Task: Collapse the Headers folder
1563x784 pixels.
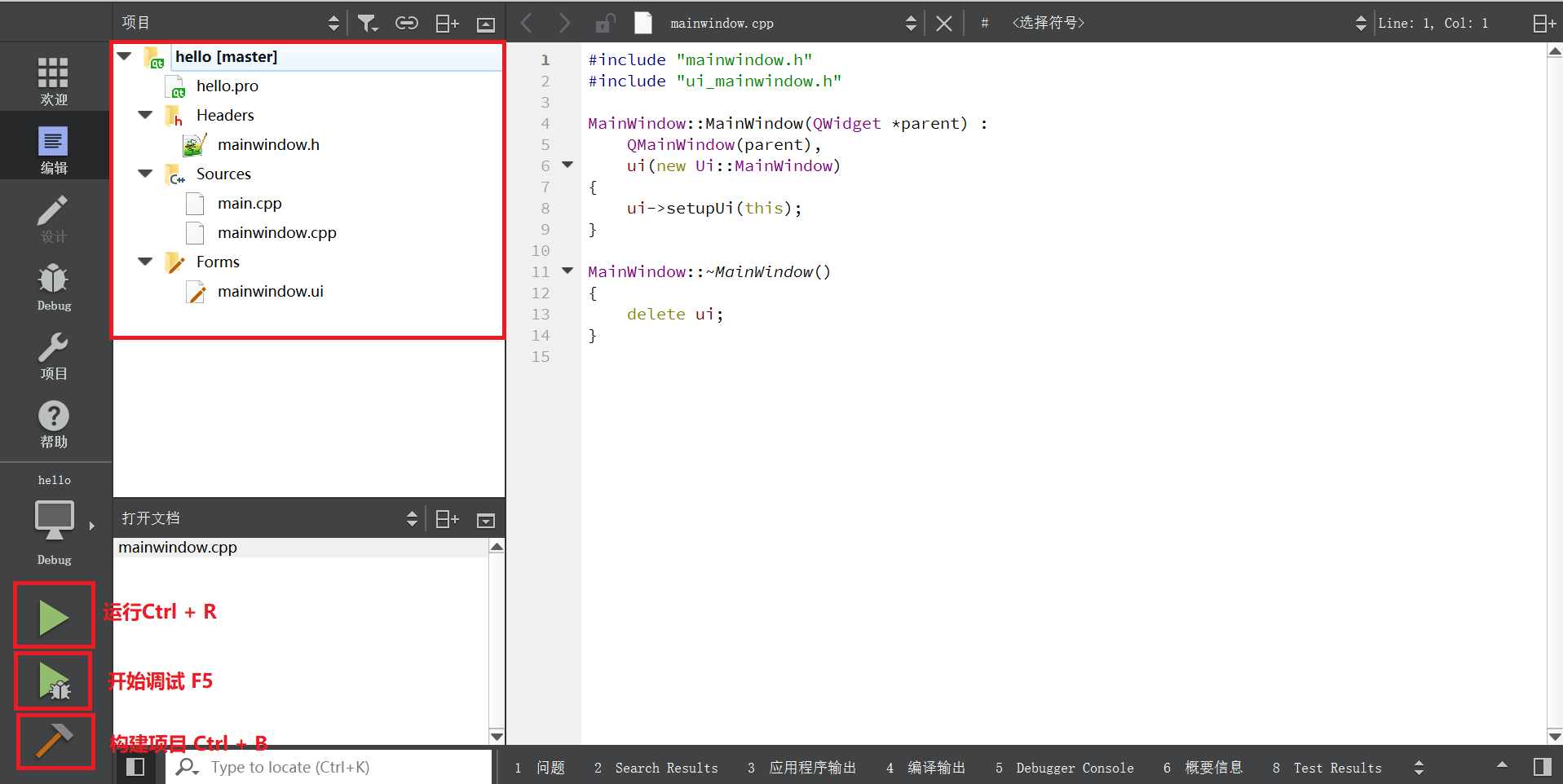Action: pos(146,115)
